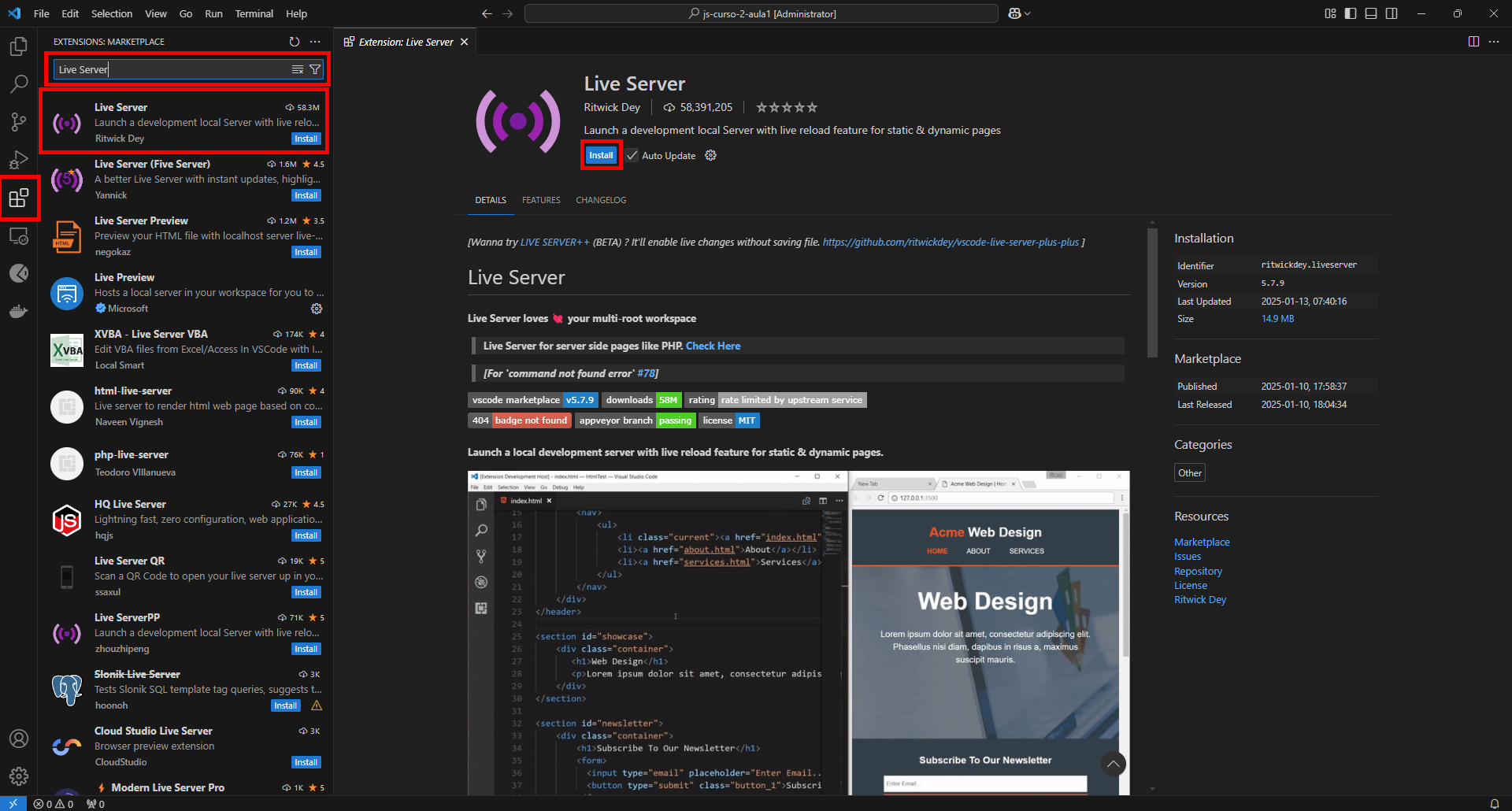Open notifications bell in status bar

(x=1494, y=804)
